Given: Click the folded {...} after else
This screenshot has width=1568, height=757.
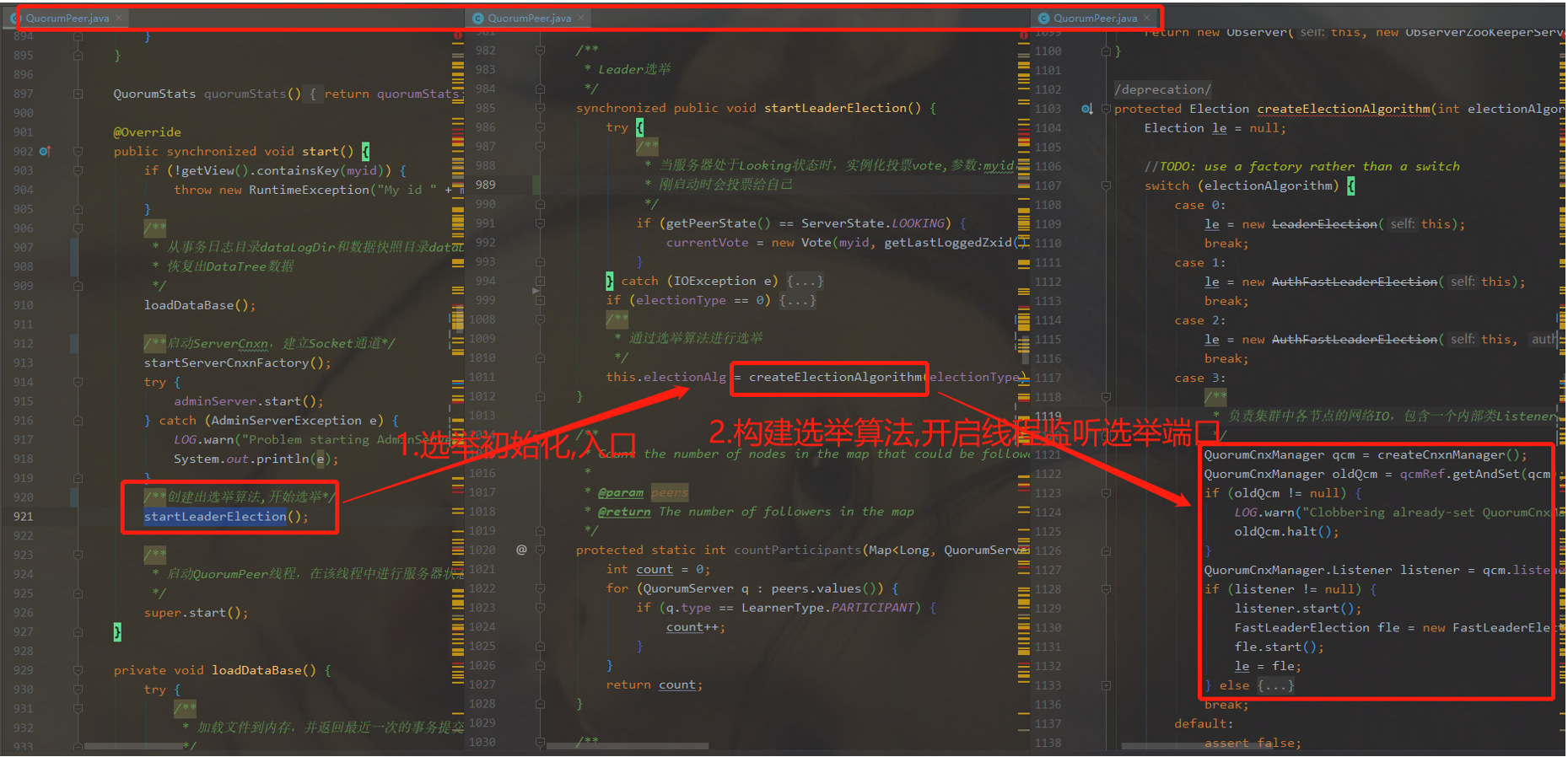Looking at the screenshot, I should pos(1275,685).
